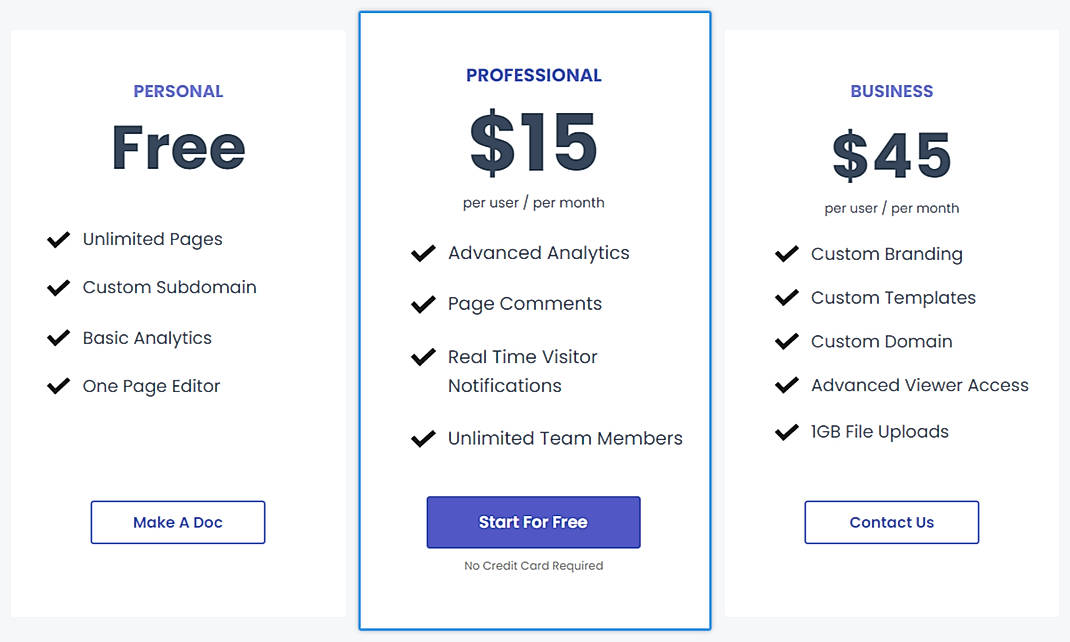
Task: Click the checkmark beside Real Time Visitor Notifications
Action: (423, 357)
